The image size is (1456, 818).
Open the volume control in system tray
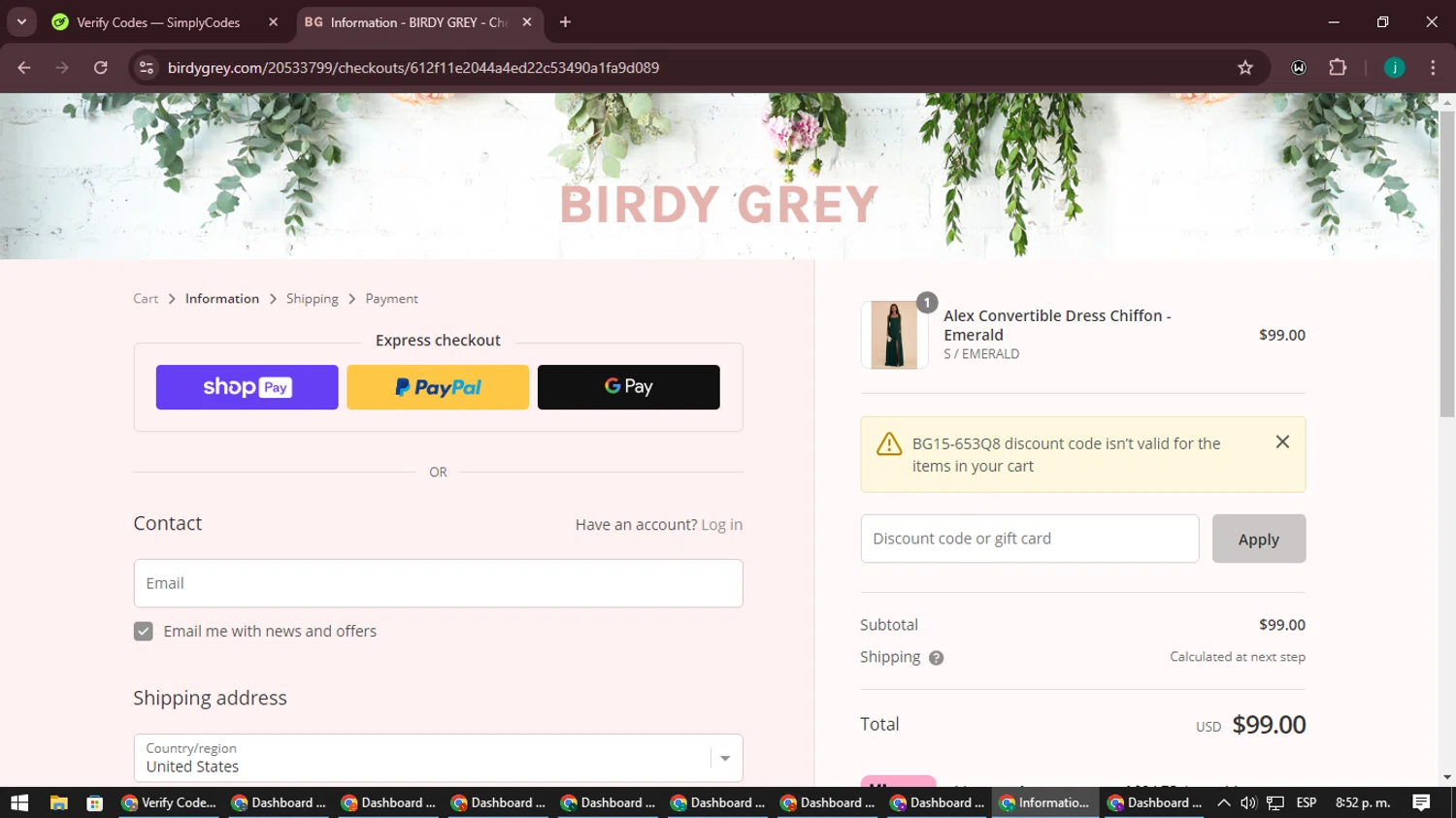(x=1248, y=802)
